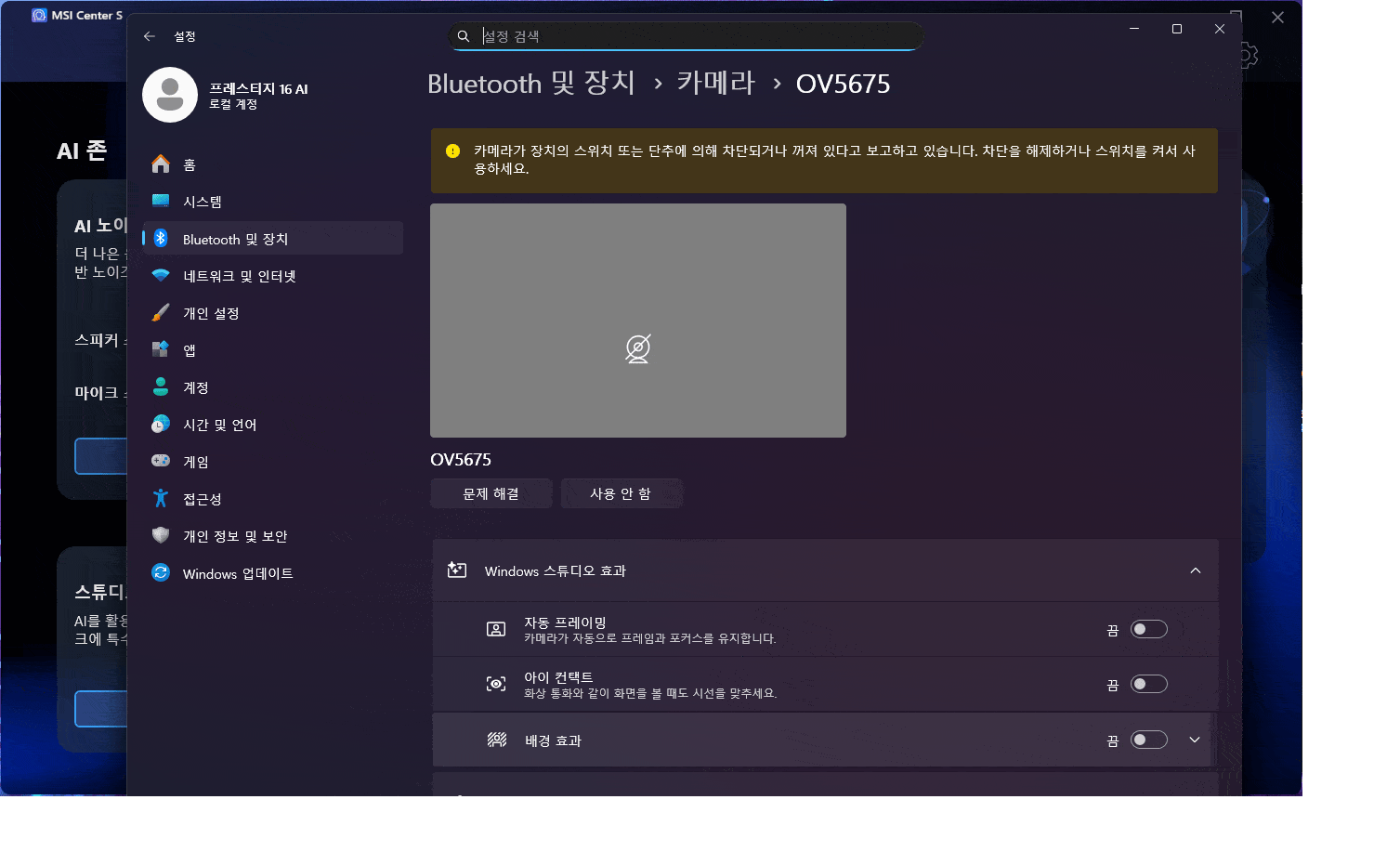Click the Network and Internet wifi icon

pos(161,276)
